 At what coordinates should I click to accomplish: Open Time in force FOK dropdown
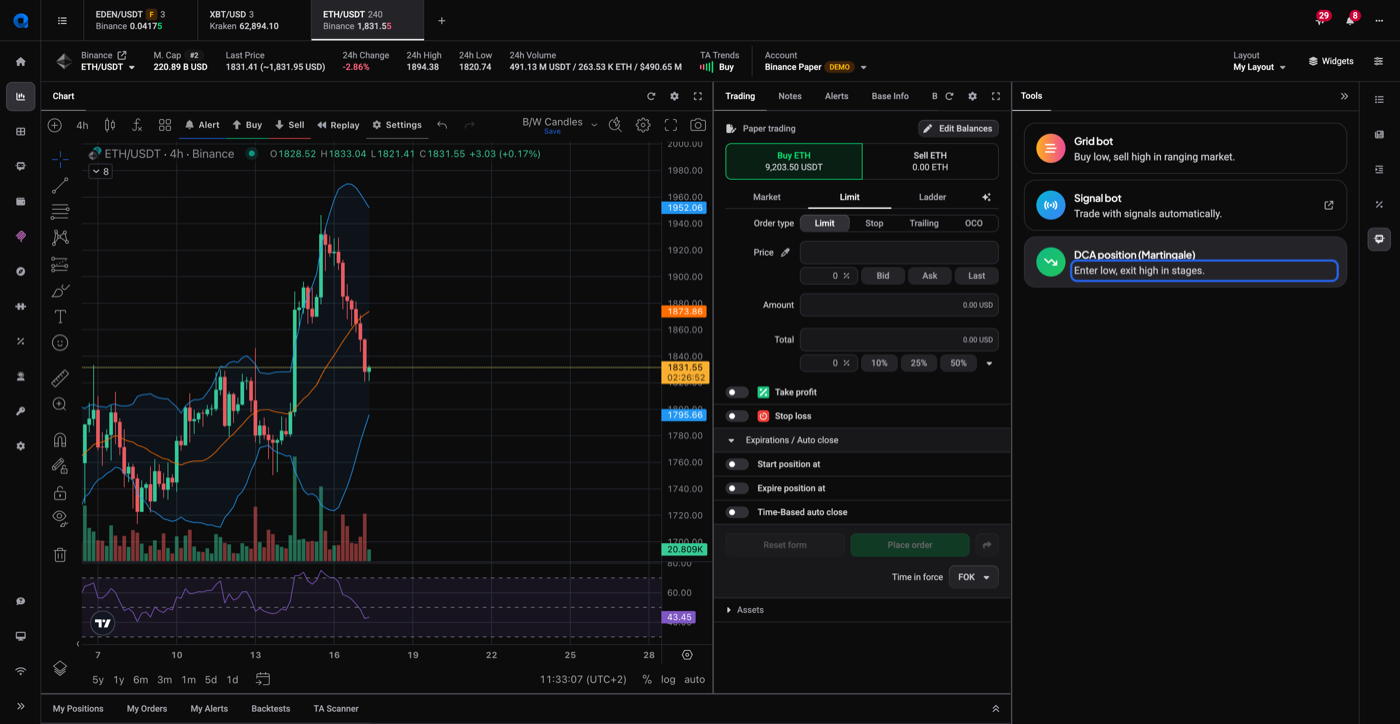click(973, 577)
